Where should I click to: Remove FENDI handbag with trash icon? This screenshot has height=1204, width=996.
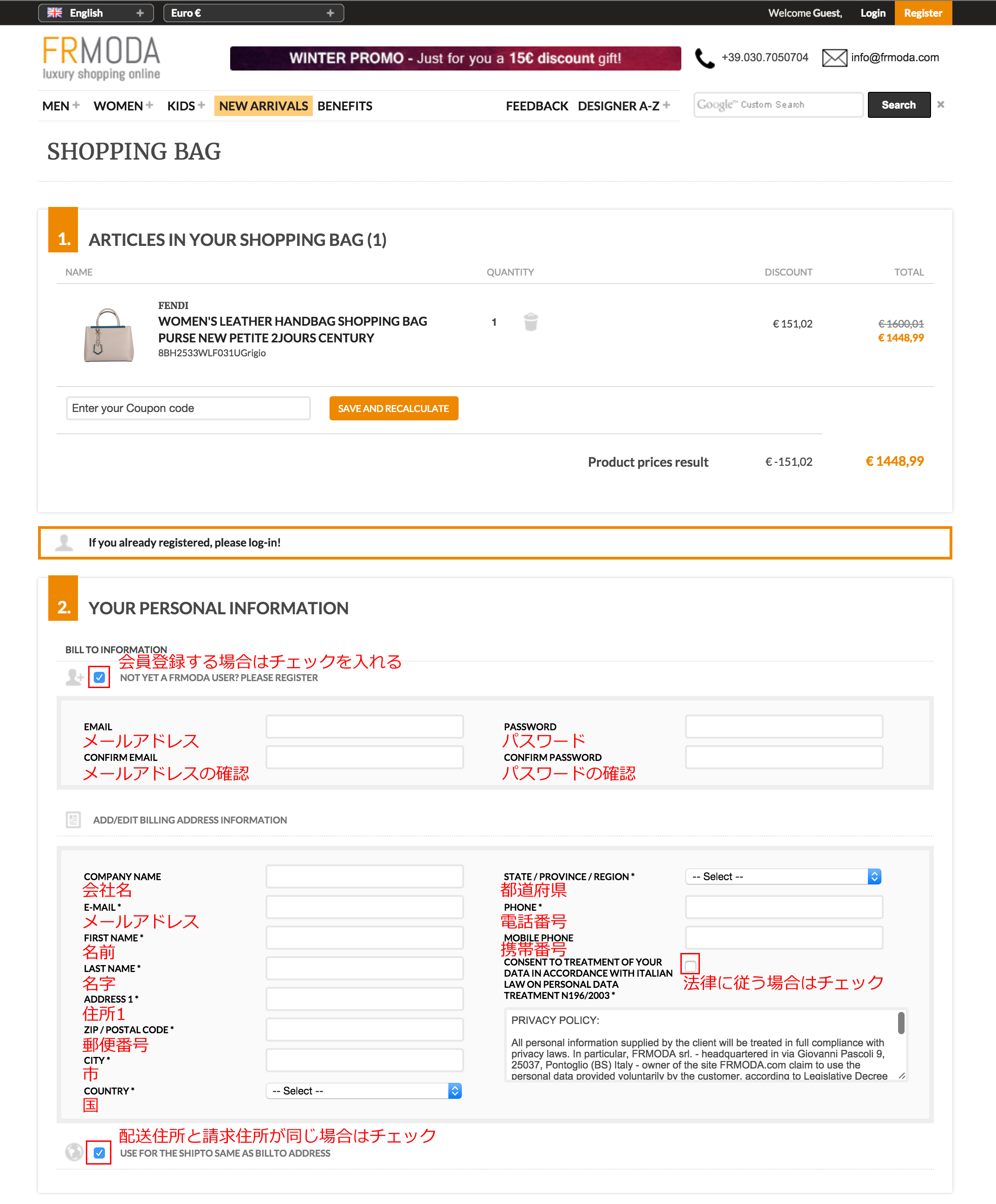[531, 322]
